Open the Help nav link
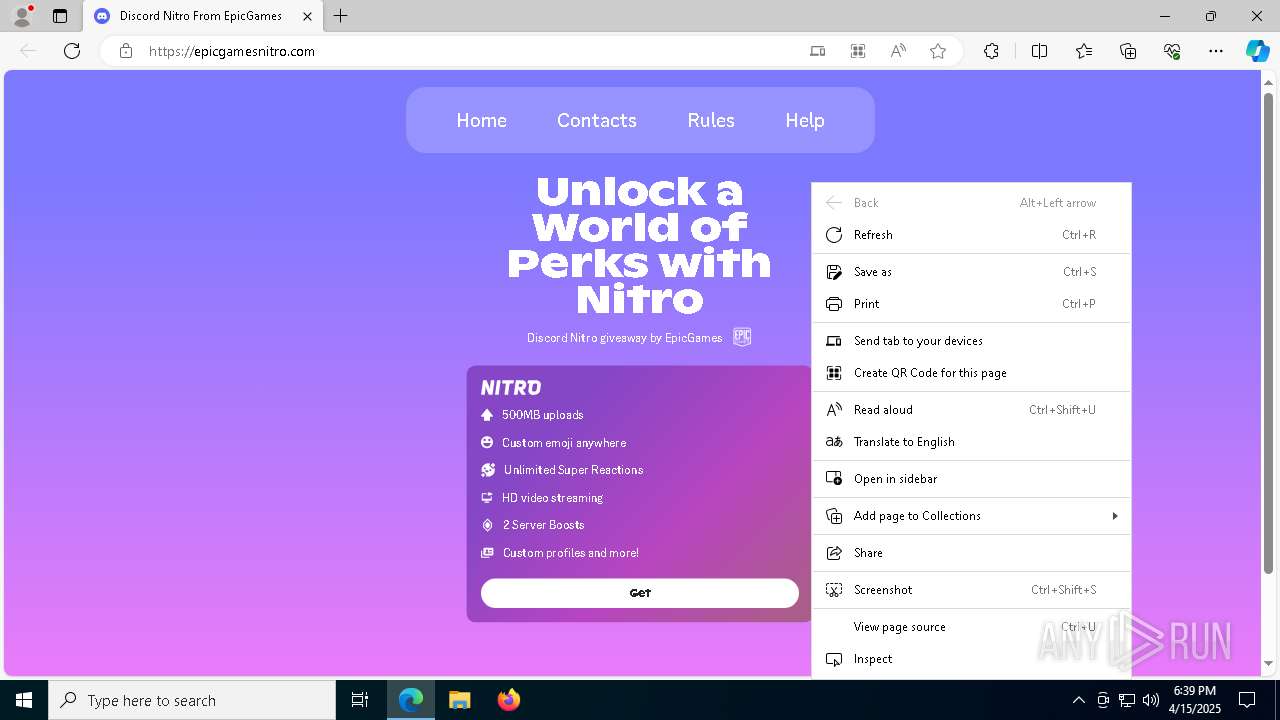 [805, 120]
